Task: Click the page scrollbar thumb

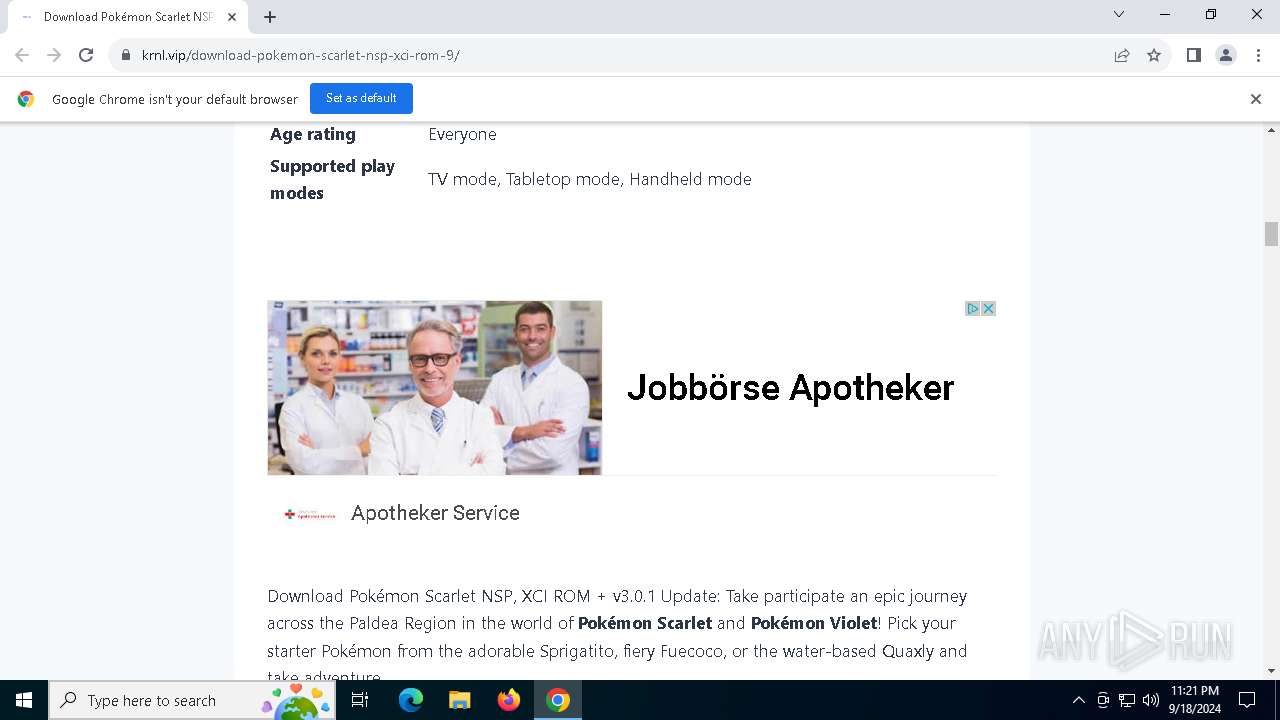Action: coord(1272,234)
